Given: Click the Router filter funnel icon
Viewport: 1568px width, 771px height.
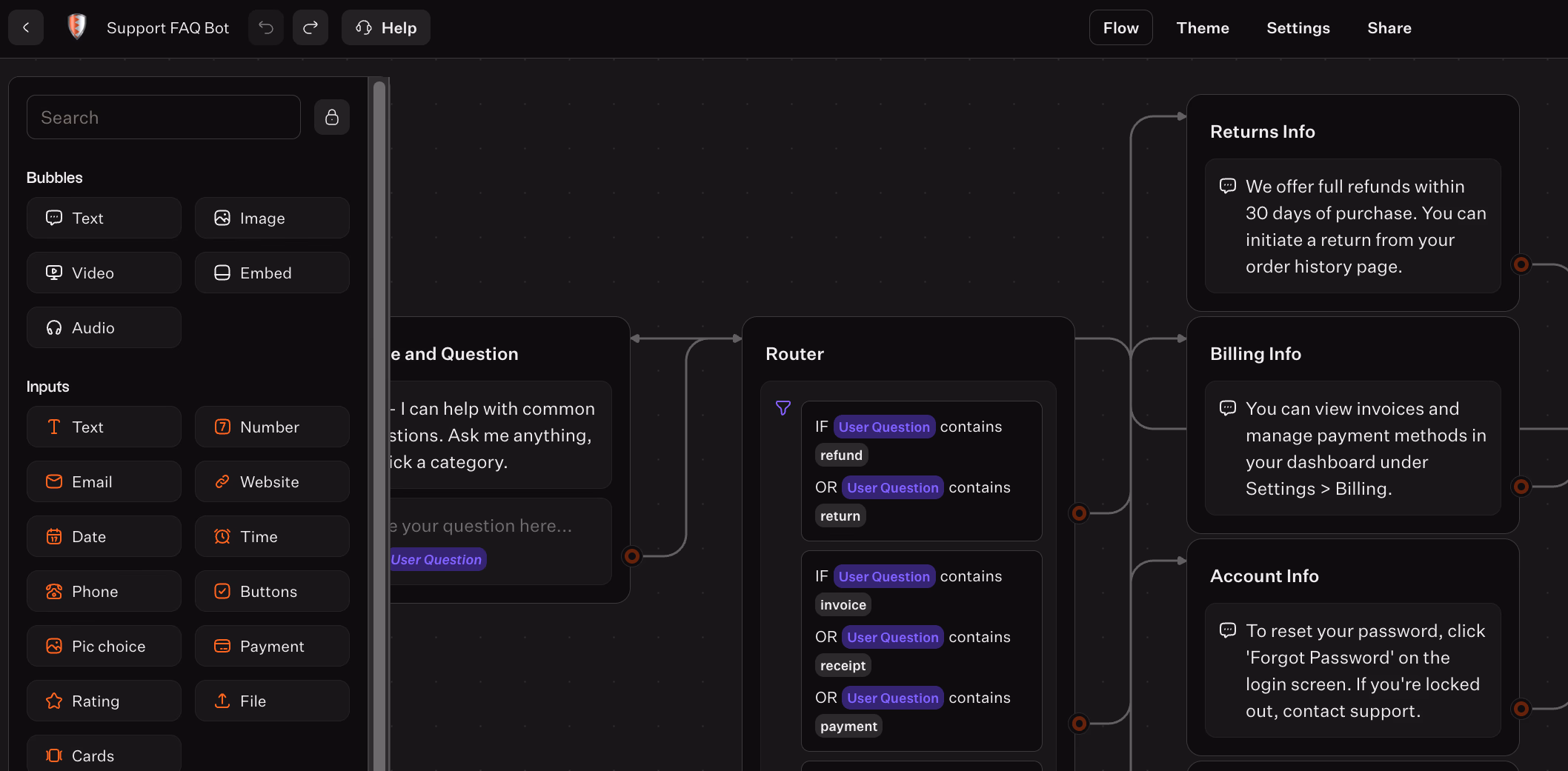Looking at the screenshot, I should pyautogui.click(x=783, y=408).
